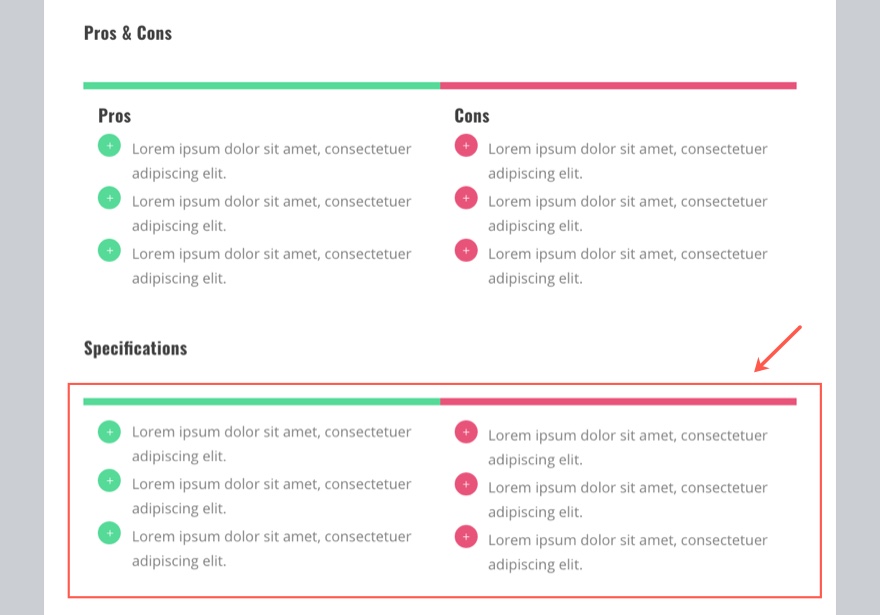Click third red plus icon in Specifications section
The height and width of the screenshot is (615, 880).
465,537
